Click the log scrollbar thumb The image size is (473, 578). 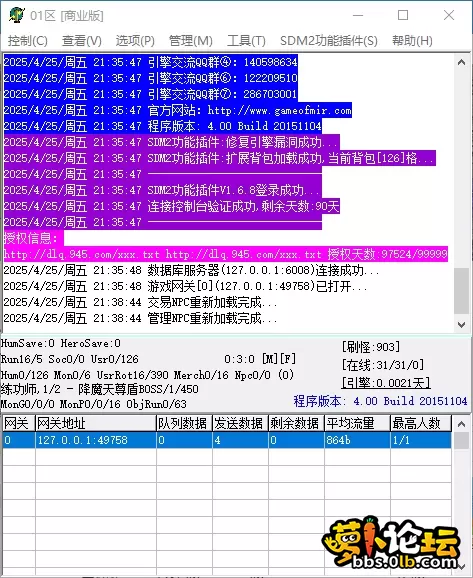461,290
